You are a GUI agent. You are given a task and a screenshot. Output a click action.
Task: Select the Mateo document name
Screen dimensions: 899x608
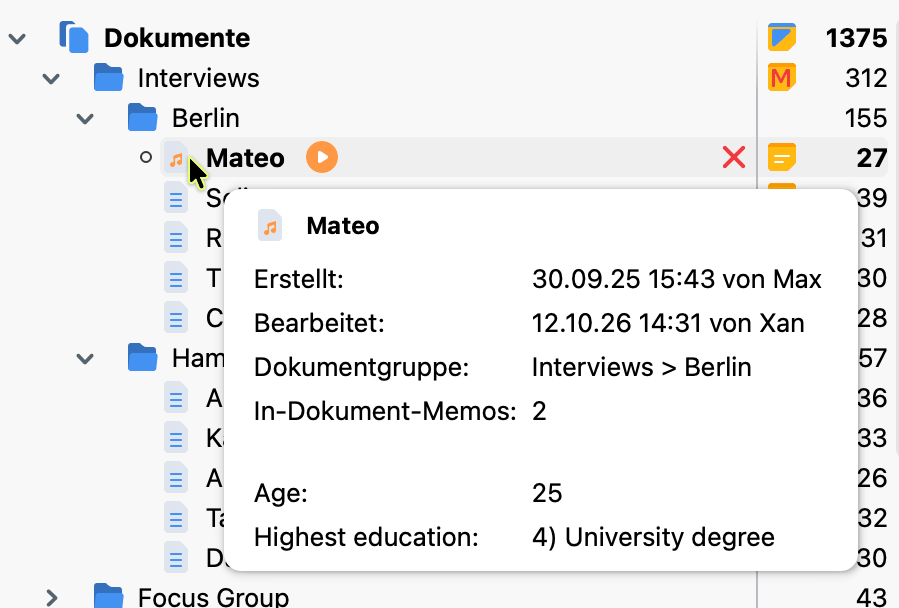245,158
